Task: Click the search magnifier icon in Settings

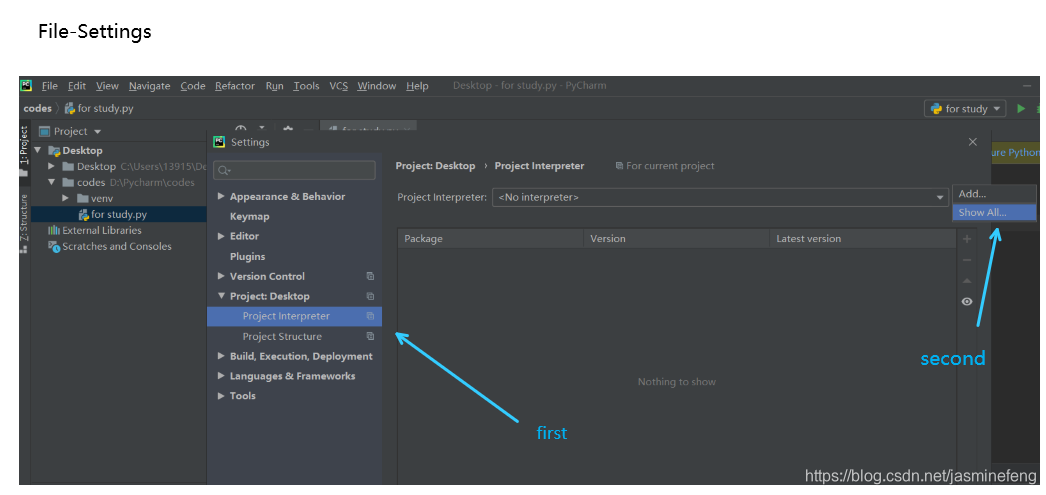Action: [224, 171]
